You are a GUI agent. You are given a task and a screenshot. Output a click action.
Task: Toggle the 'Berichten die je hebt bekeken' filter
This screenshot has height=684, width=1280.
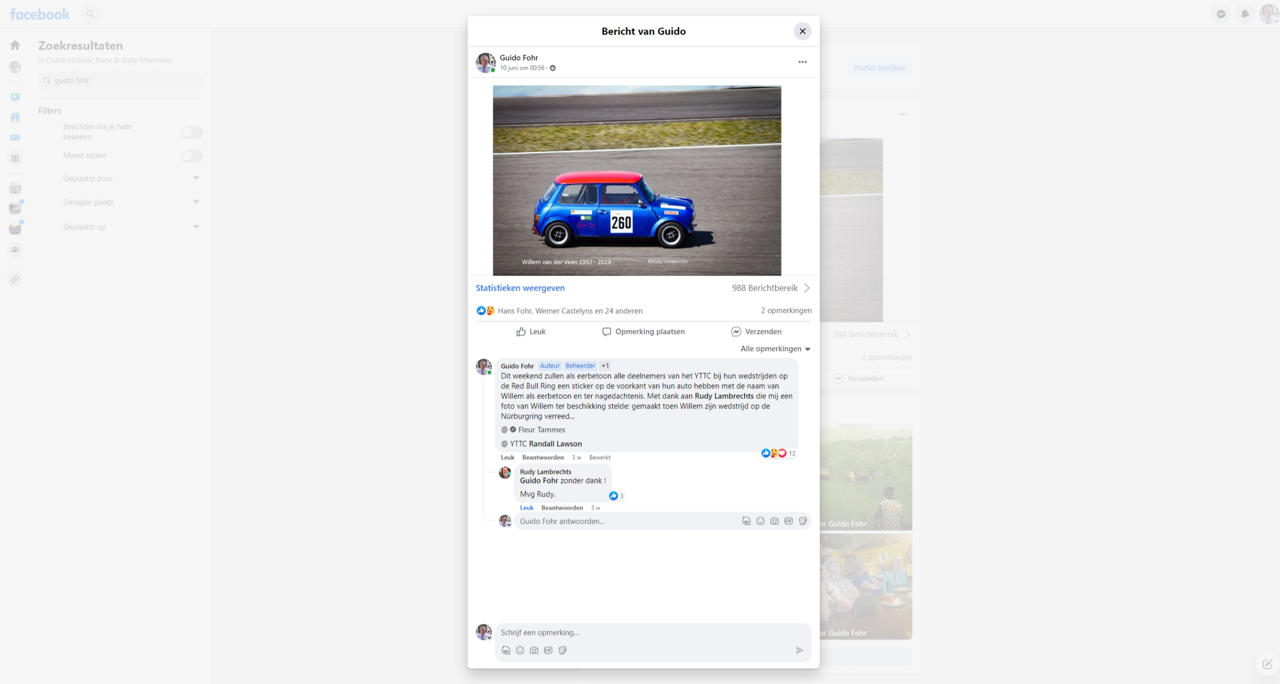[x=192, y=132]
